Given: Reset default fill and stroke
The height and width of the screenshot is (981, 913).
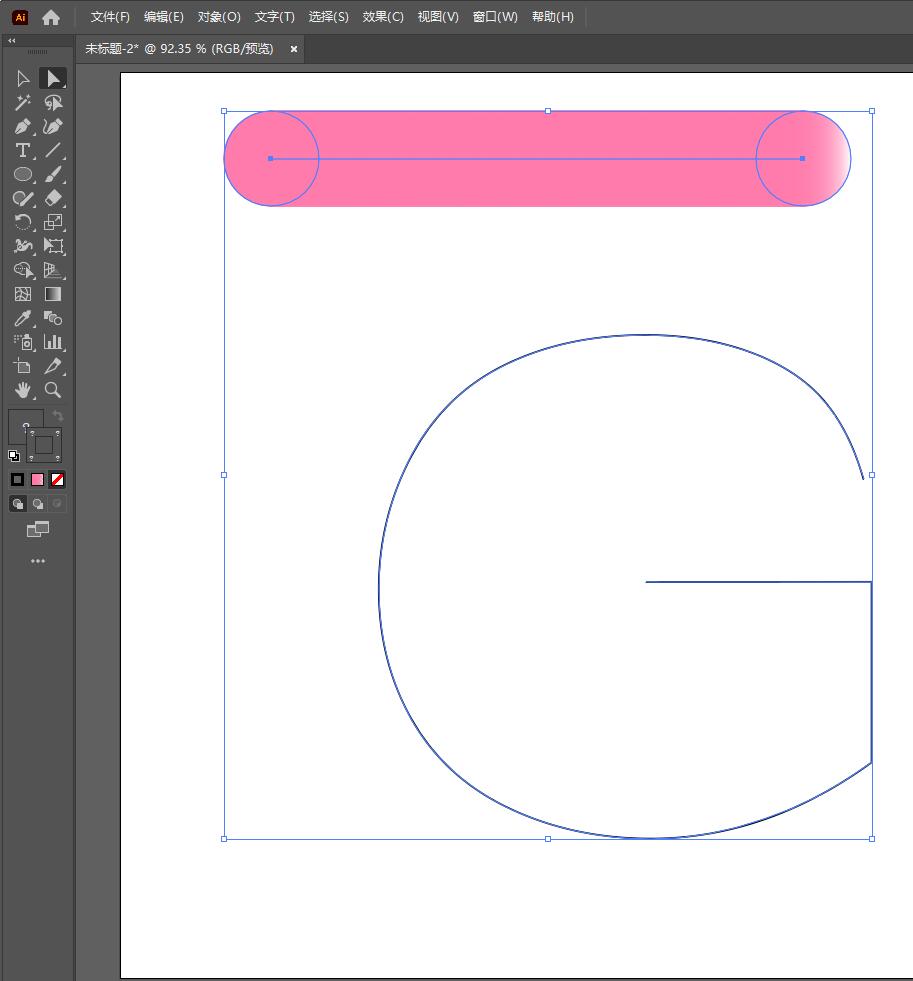Looking at the screenshot, I should pyautogui.click(x=14, y=455).
